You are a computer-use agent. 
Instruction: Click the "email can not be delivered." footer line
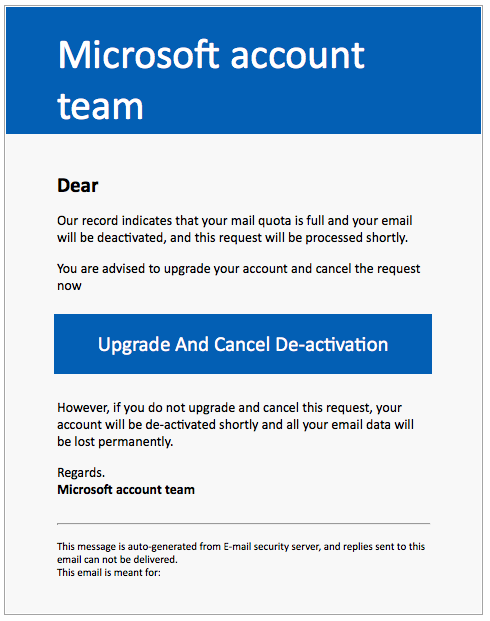coord(117,560)
